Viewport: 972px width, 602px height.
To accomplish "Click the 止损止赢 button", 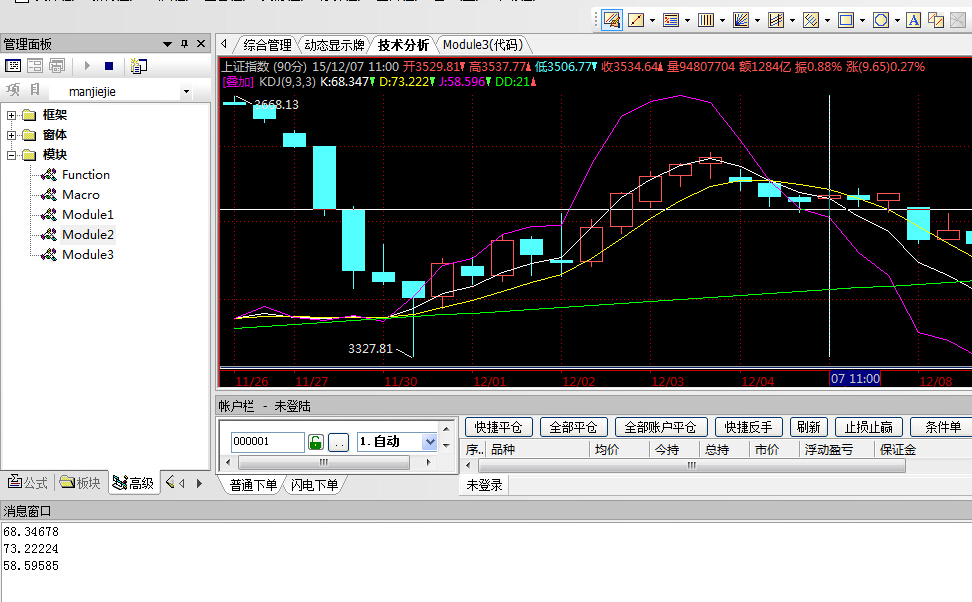I will pyautogui.click(x=868, y=427).
